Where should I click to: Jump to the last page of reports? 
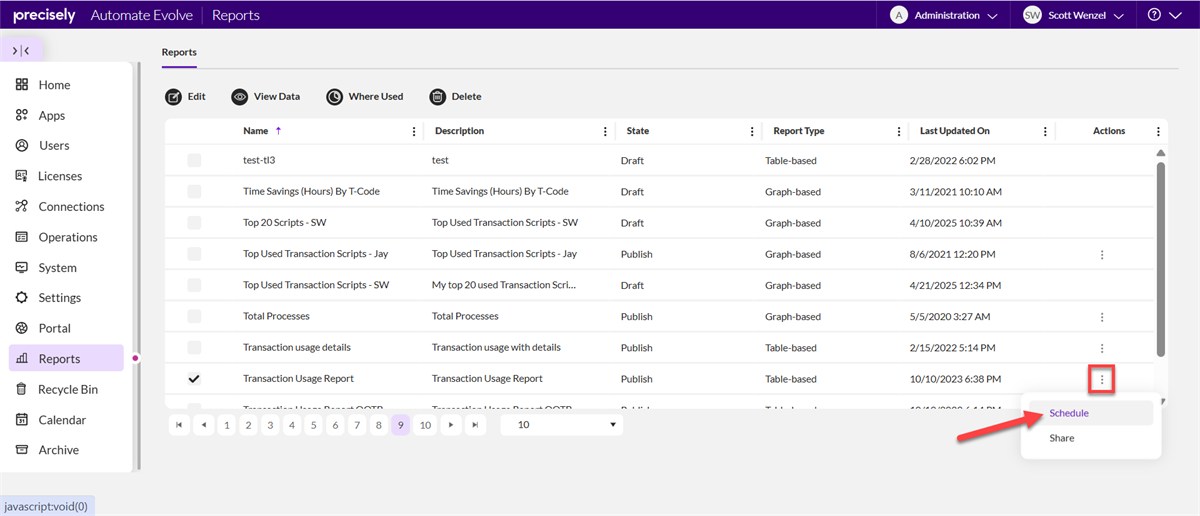click(x=476, y=425)
